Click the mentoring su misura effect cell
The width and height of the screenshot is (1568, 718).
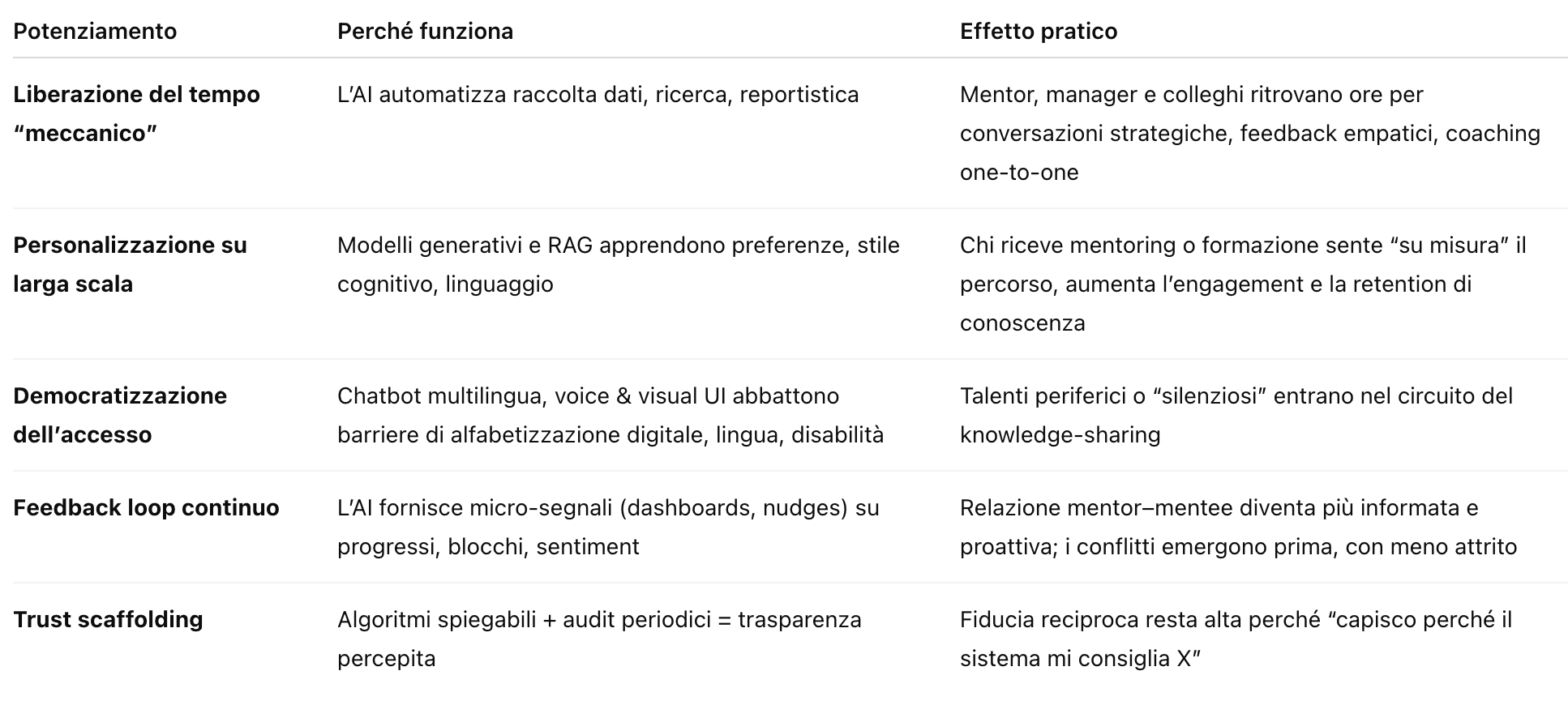coord(1243,284)
